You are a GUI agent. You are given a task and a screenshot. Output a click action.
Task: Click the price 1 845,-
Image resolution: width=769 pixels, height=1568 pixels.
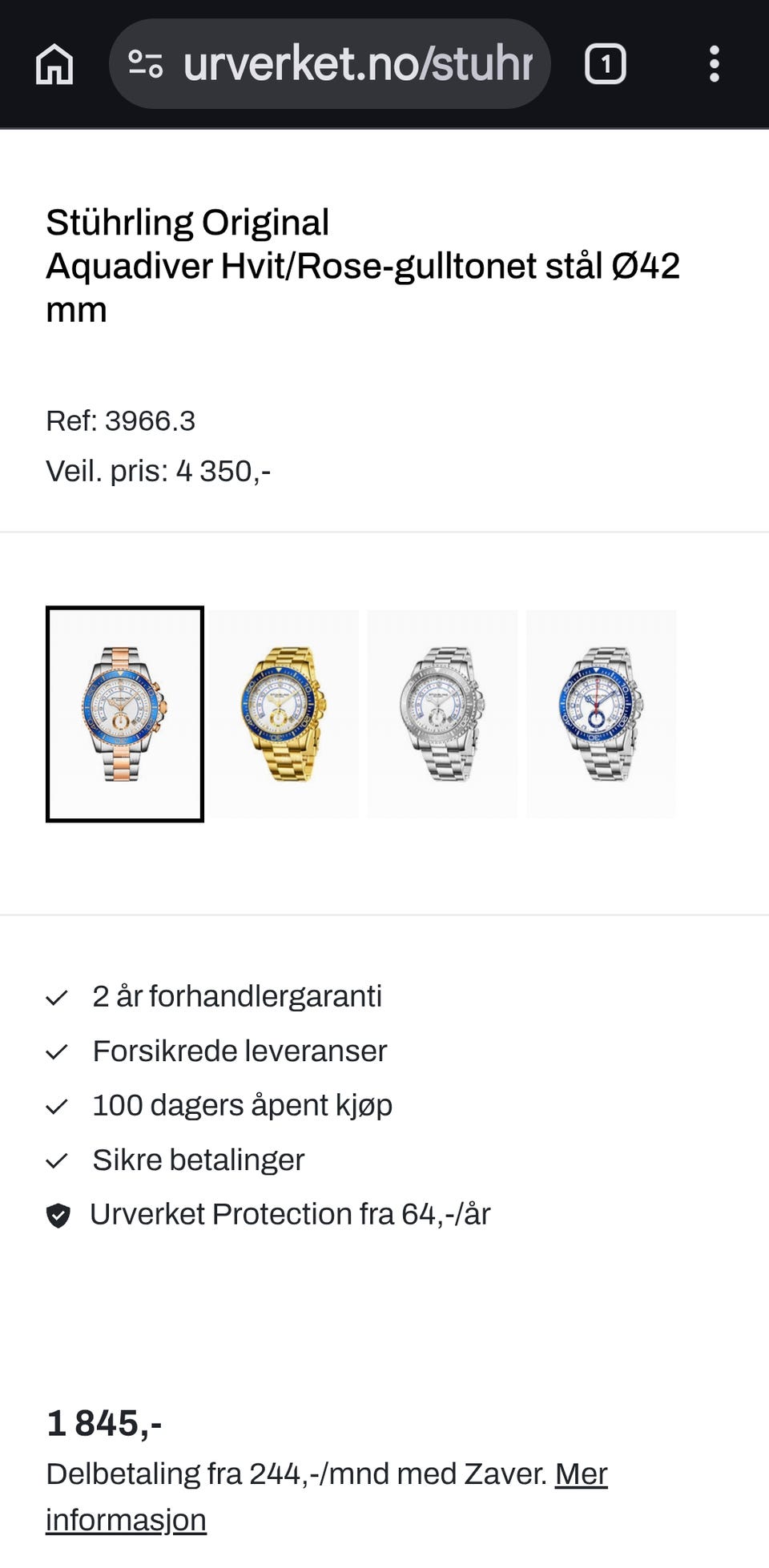click(104, 1423)
